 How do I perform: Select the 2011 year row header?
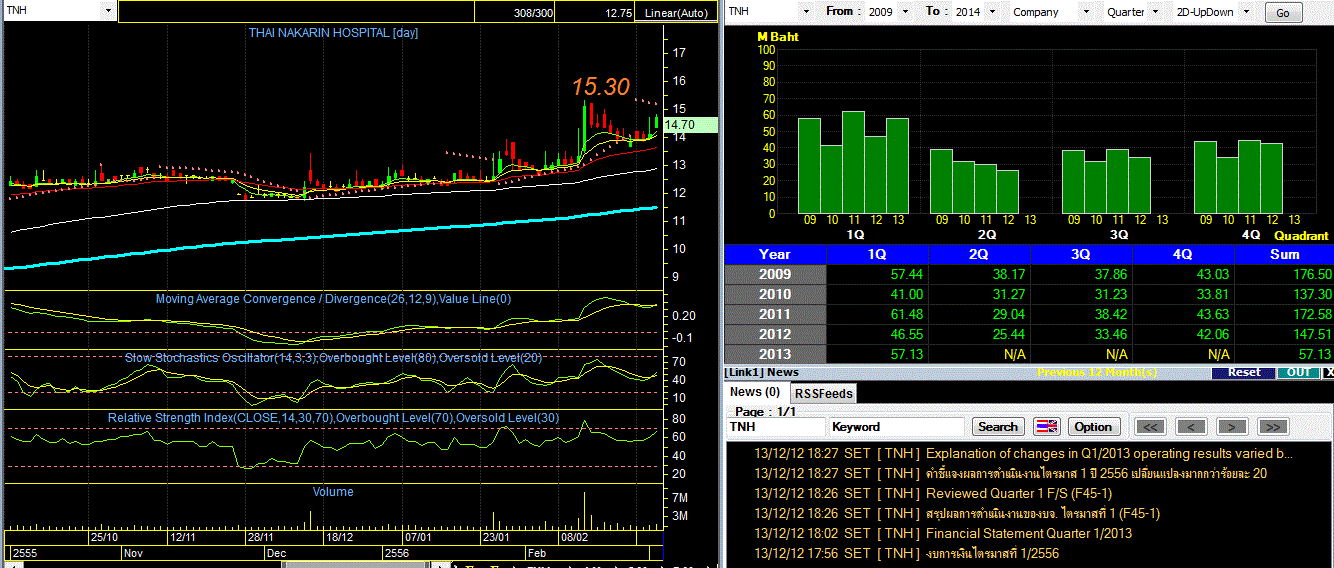pyautogui.click(x=775, y=314)
